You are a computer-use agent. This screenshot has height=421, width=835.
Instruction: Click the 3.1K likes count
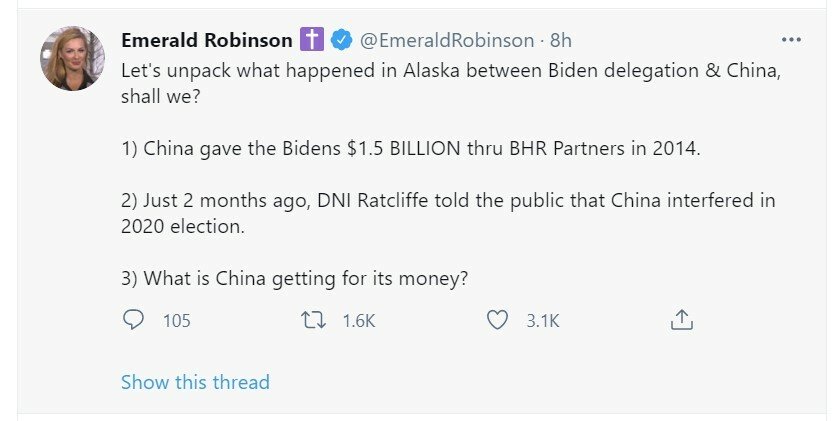543,321
